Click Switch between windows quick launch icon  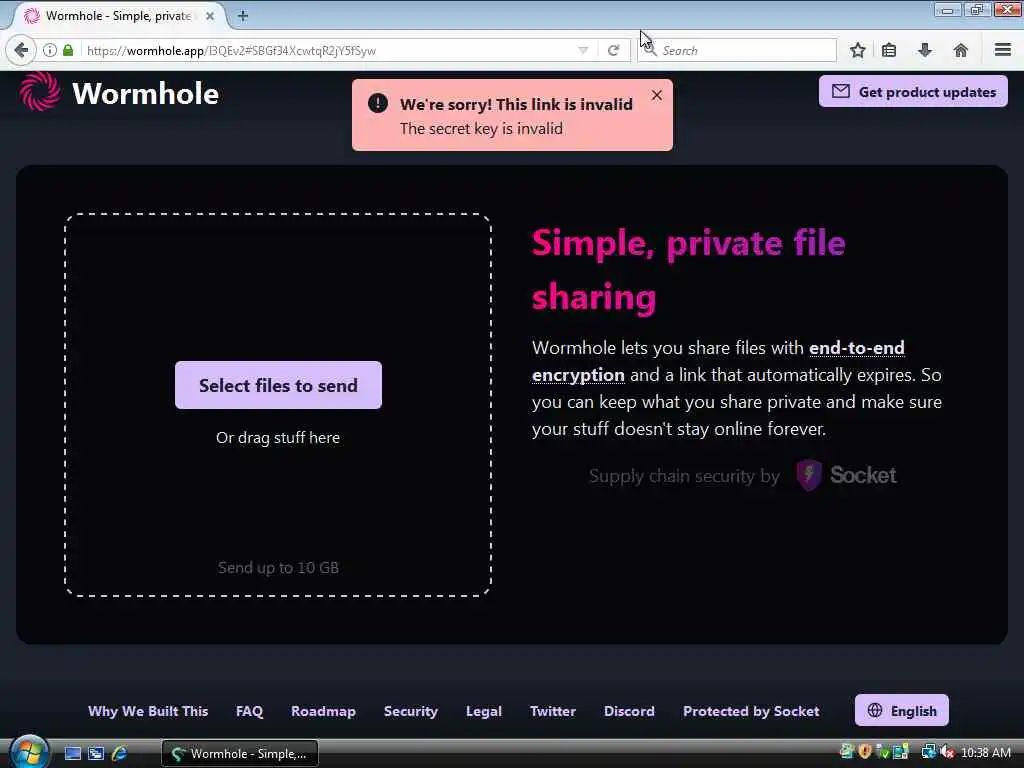(96, 753)
